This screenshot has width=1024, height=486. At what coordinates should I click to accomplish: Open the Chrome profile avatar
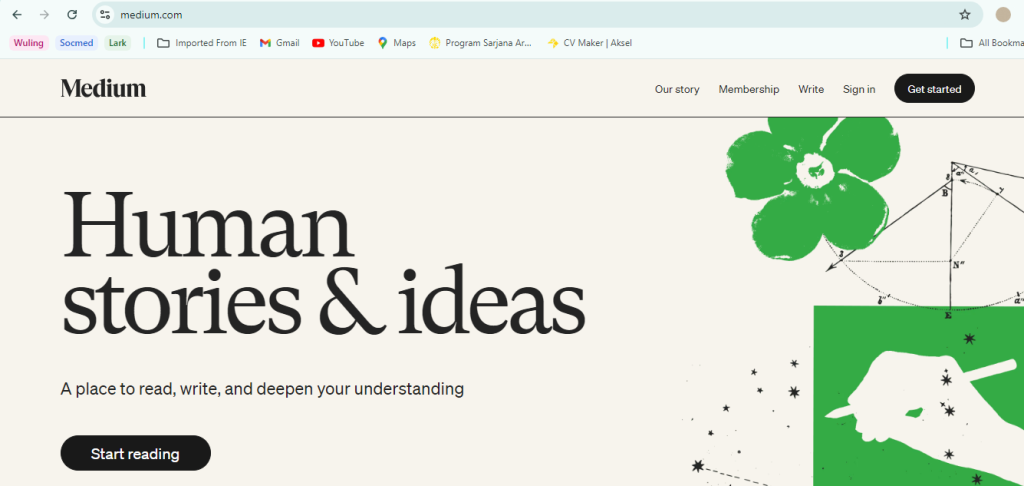point(1003,15)
